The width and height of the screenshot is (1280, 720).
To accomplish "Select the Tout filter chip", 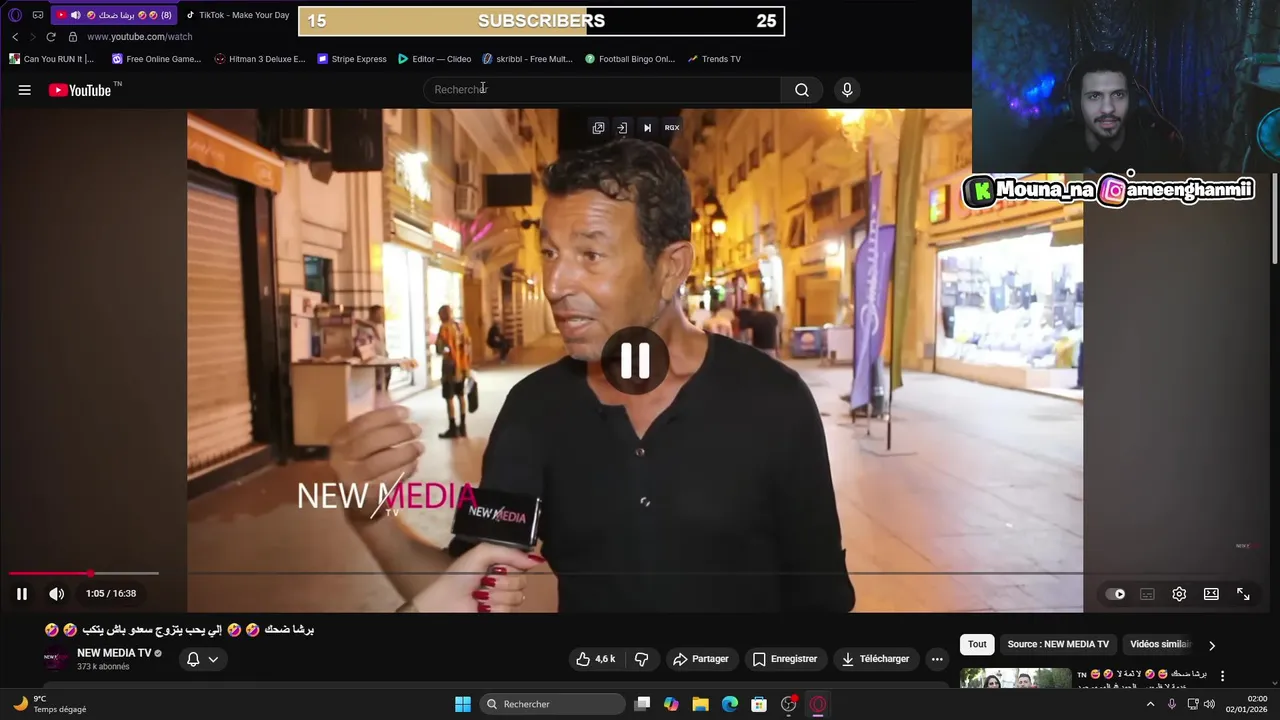I will [977, 645].
